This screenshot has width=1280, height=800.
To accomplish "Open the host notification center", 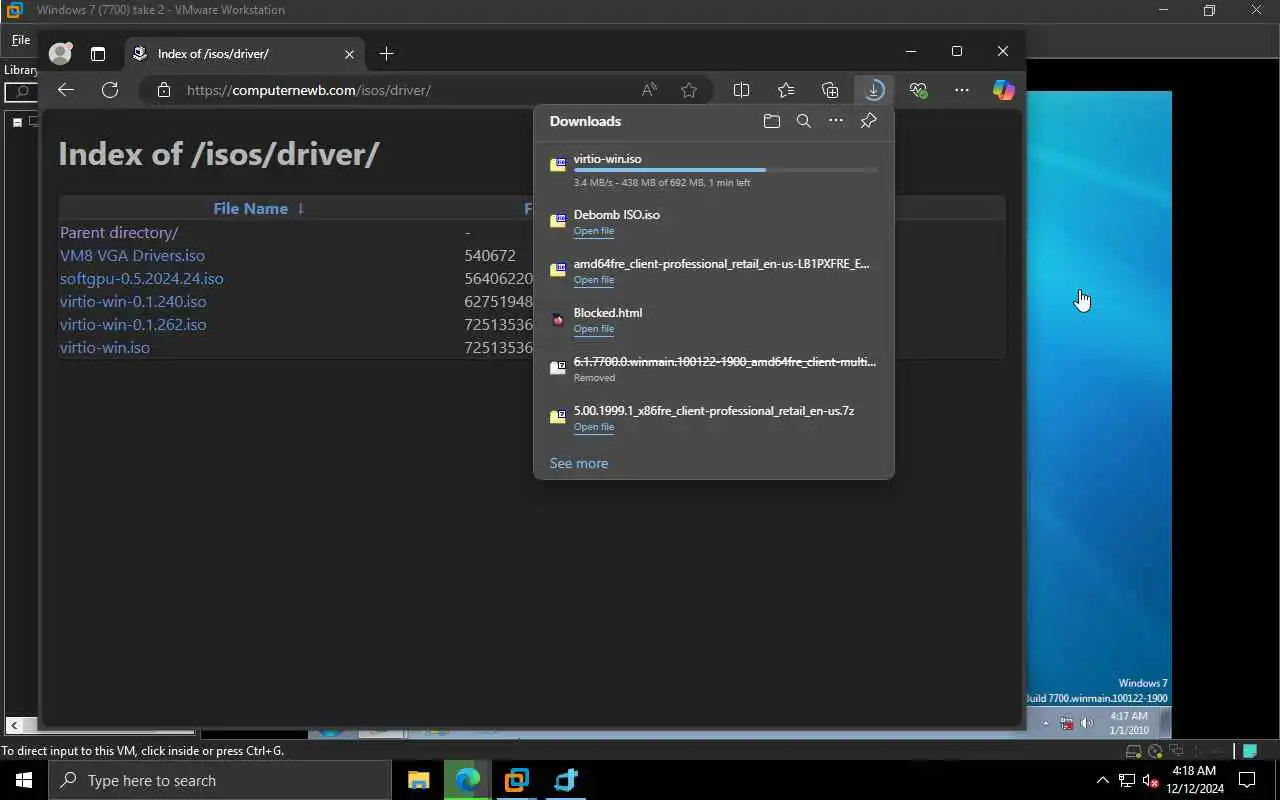I will (x=1248, y=781).
